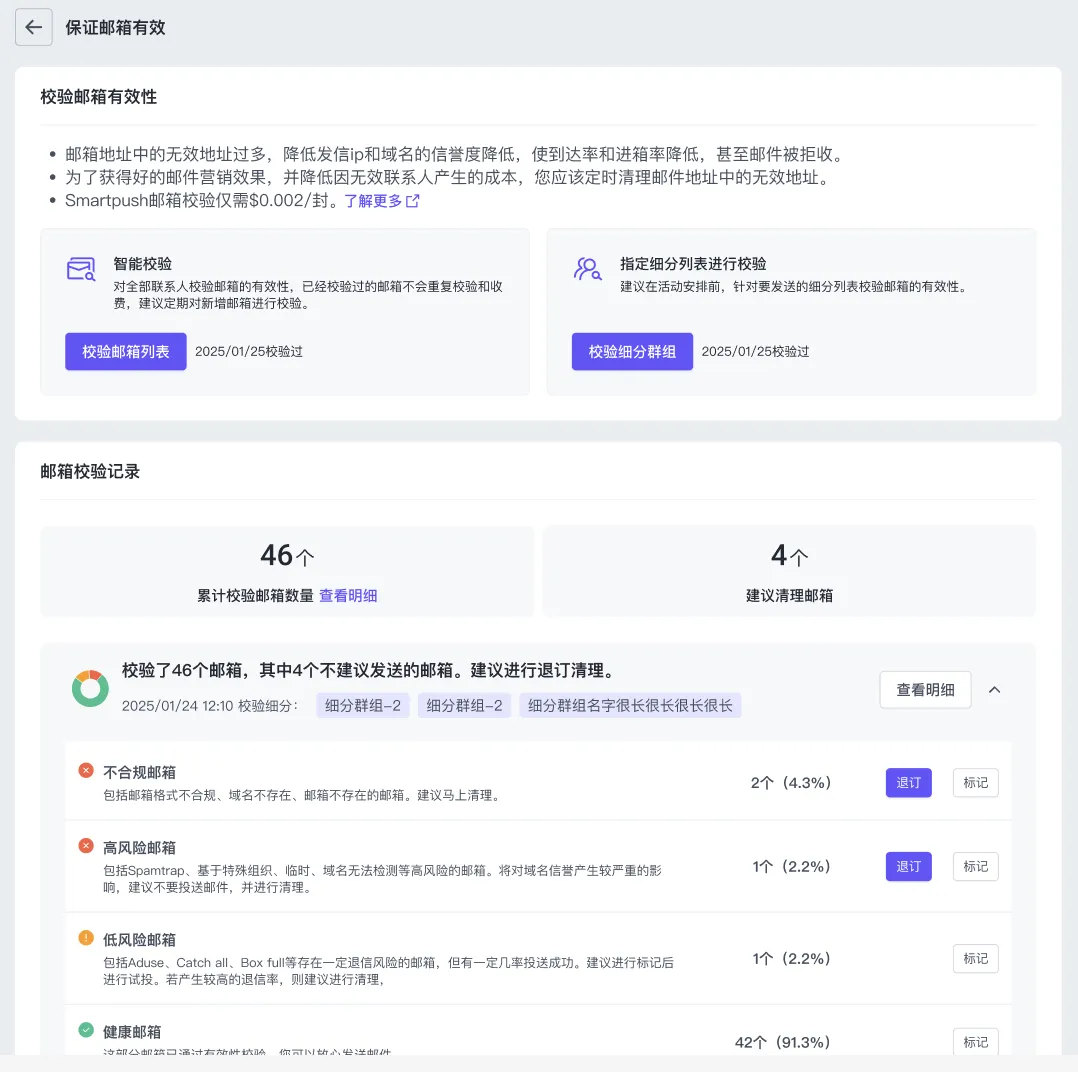Collapse the verification record with chevron
The height and width of the screenshot is (1072, 1078).
coord(995,689)
